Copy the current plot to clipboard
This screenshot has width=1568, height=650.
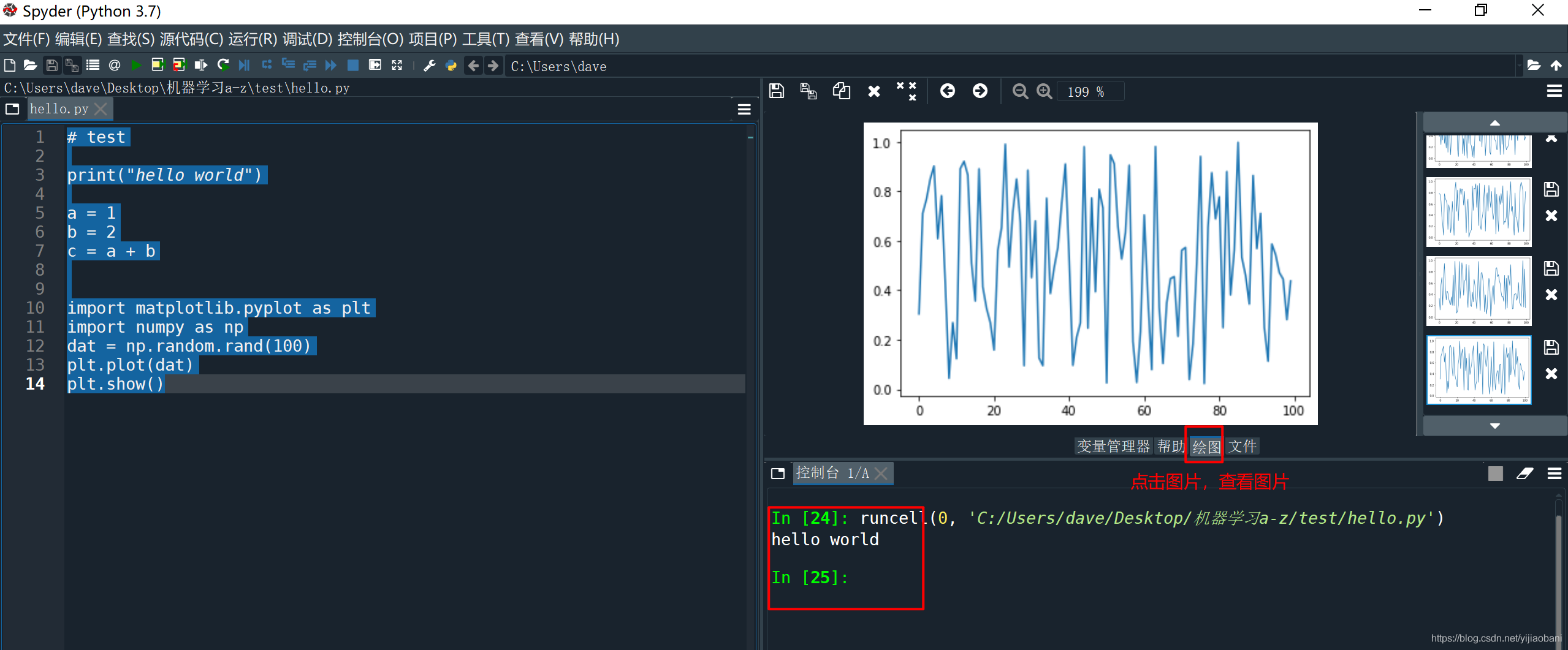click(840, 91)
